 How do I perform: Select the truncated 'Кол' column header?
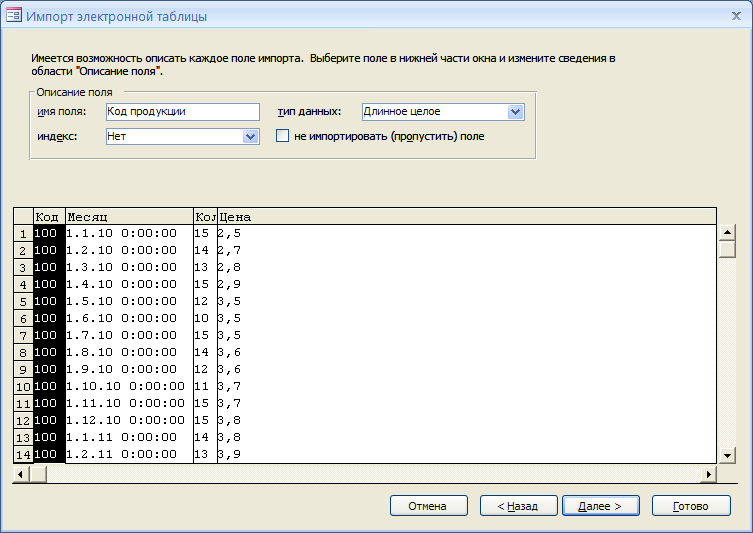[206, 217]
